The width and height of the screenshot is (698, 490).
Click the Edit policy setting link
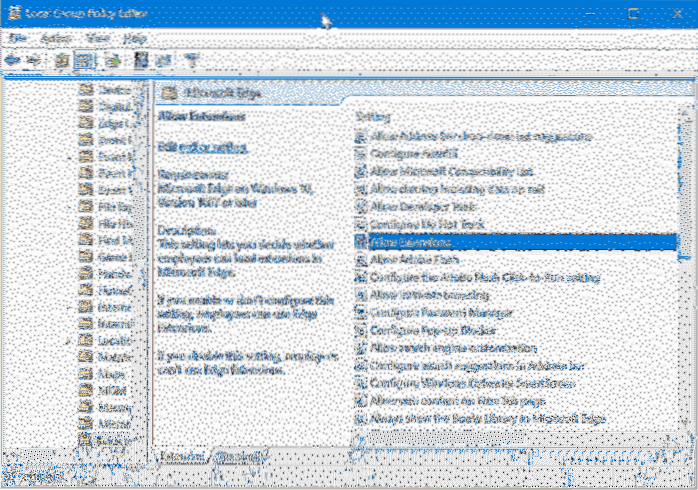[x=203, y=147]
